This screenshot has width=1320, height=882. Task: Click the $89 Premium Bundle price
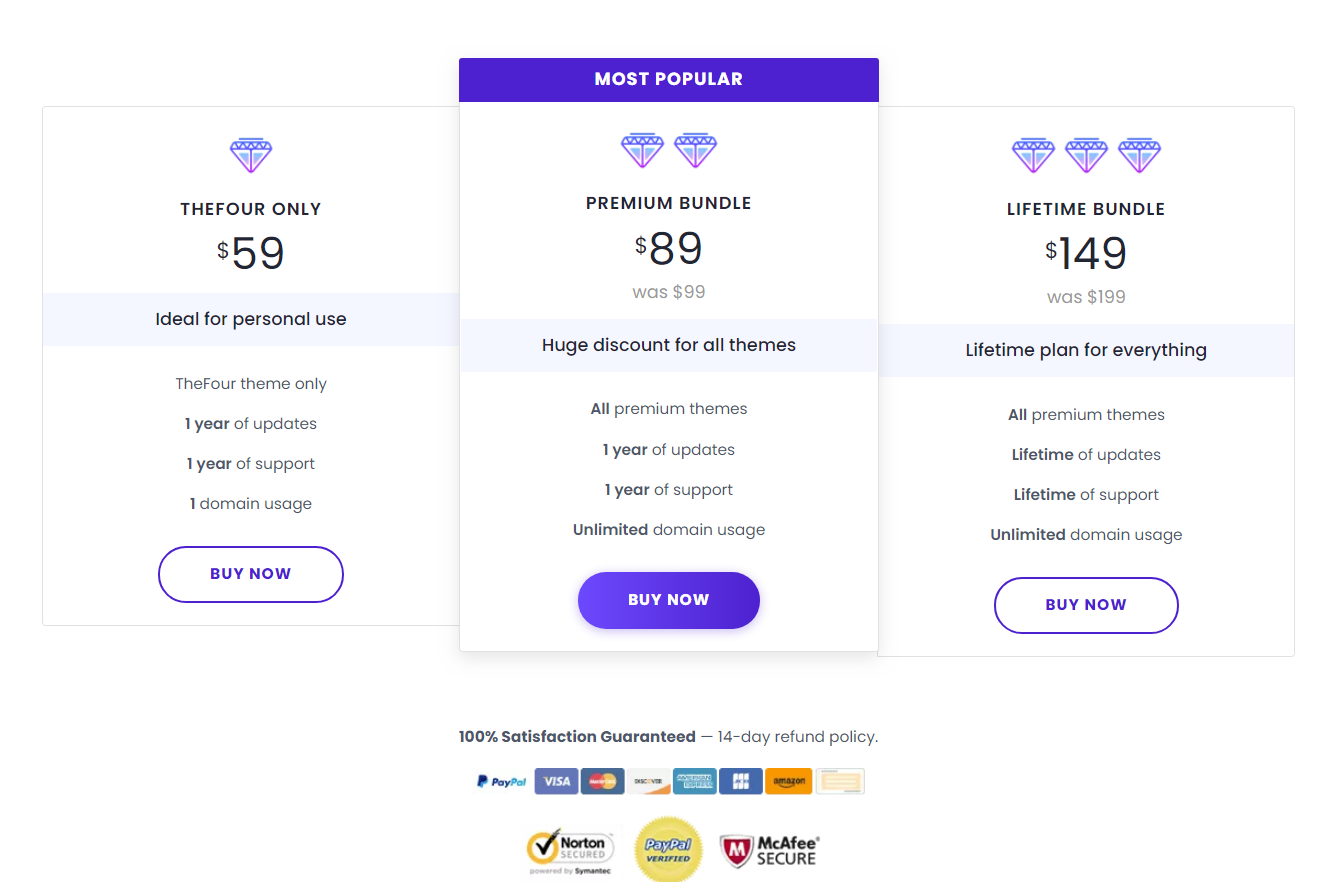668,249
